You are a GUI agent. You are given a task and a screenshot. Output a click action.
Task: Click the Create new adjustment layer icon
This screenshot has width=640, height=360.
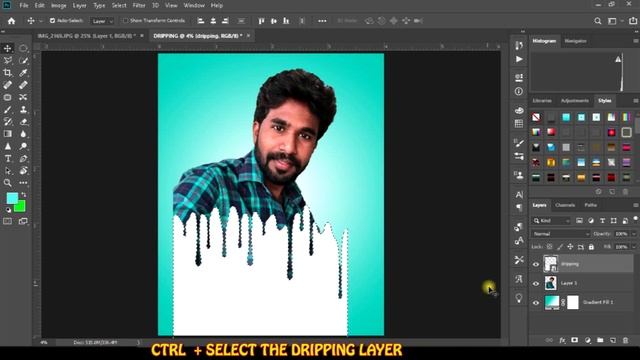[x=587, y=340]
